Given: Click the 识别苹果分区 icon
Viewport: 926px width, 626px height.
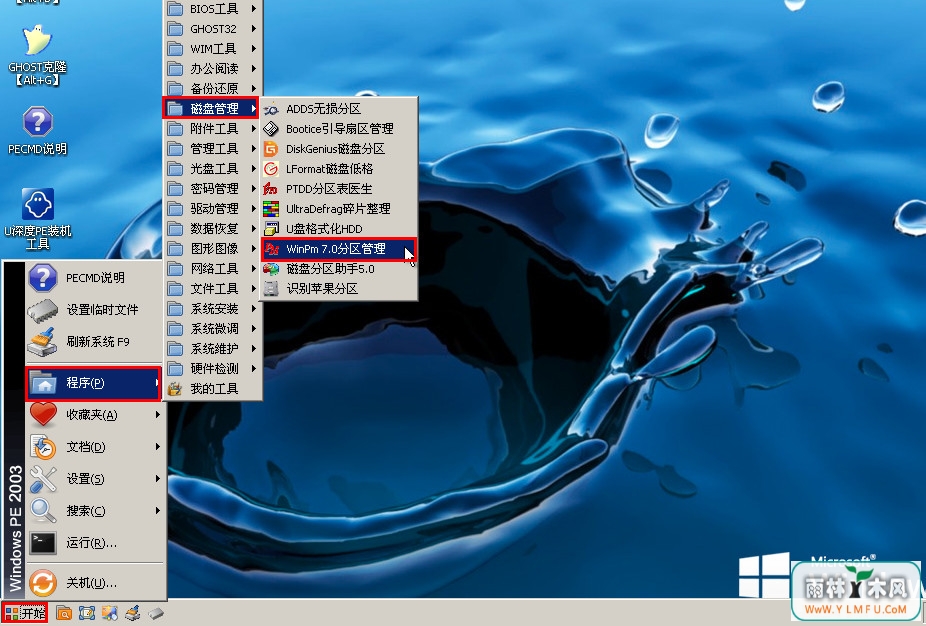Looking at the screenshot, I should click(x=271, y=289).
